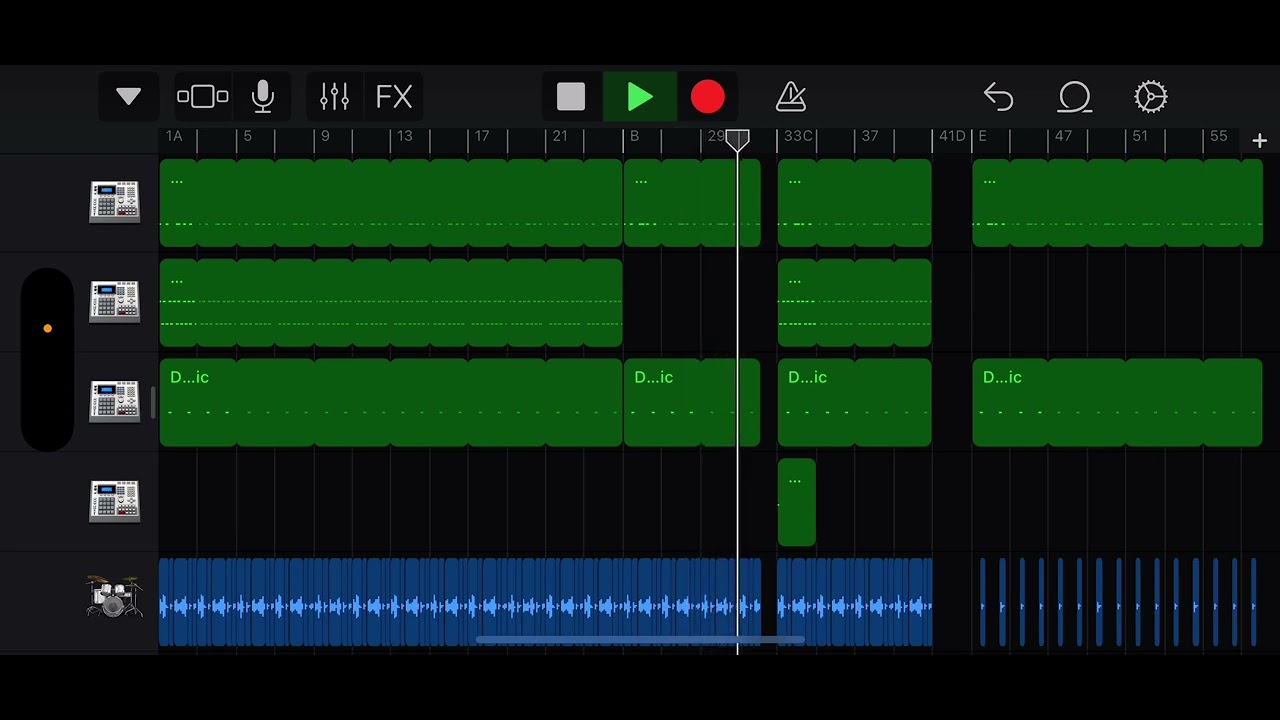Open song settings gear

[x=1151, y=97]
